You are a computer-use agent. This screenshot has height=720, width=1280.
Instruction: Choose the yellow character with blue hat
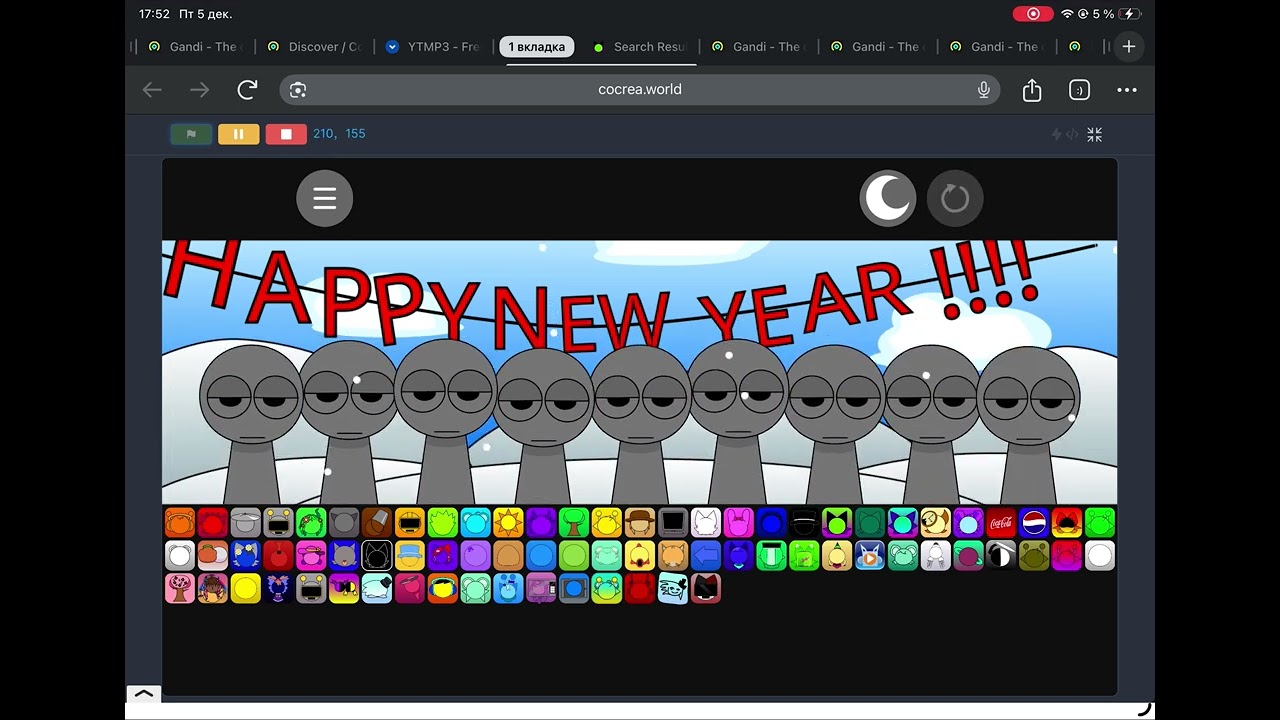click(x=410, y=555)
